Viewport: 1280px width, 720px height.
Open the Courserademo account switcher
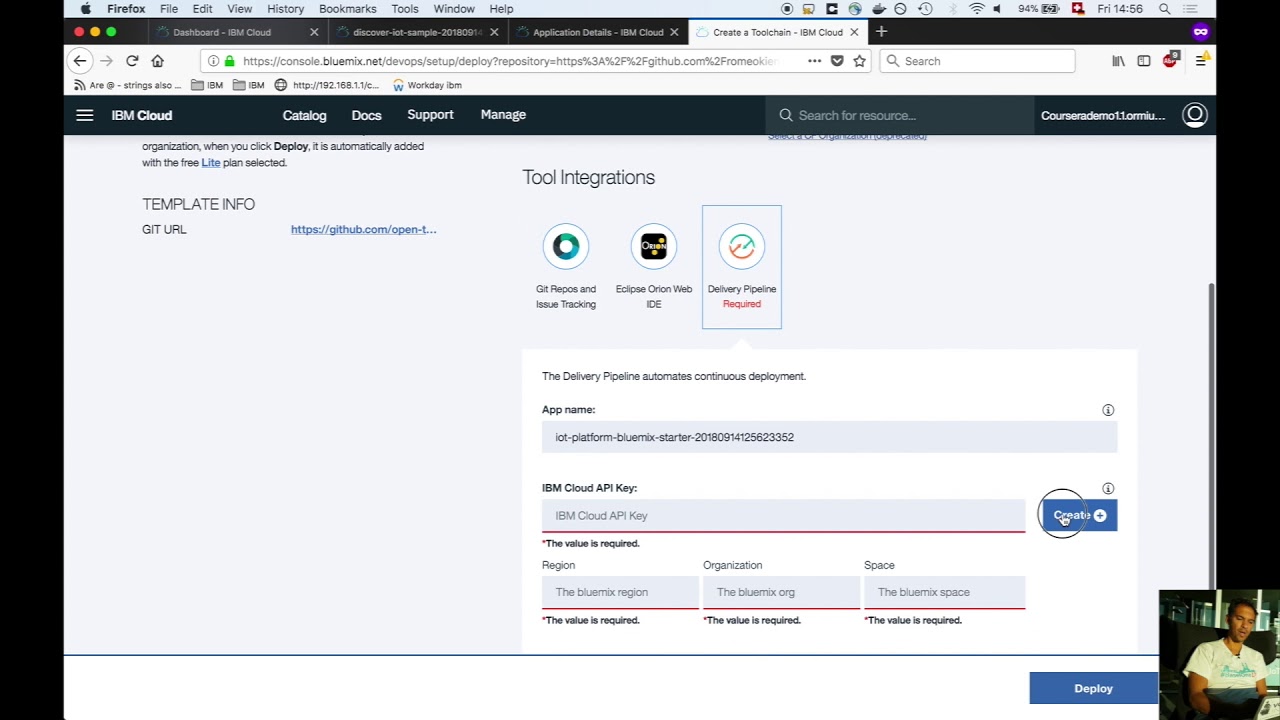[x=1103, y=115]
